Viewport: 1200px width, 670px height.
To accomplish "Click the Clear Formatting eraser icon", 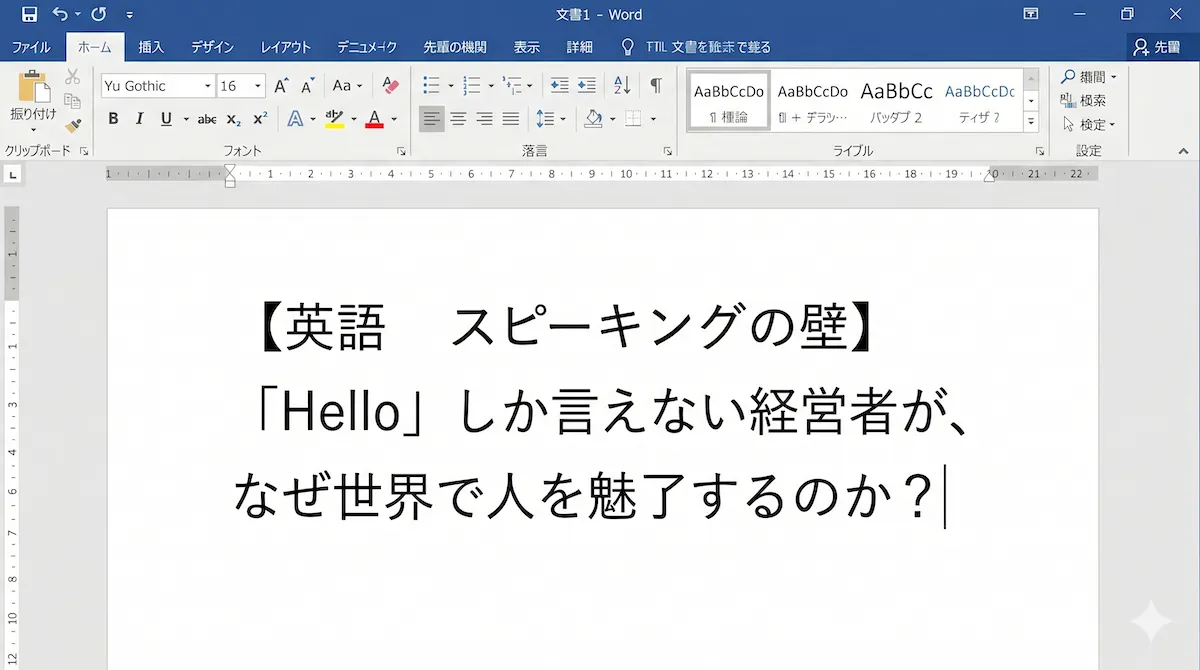I will tap(390, 86).
